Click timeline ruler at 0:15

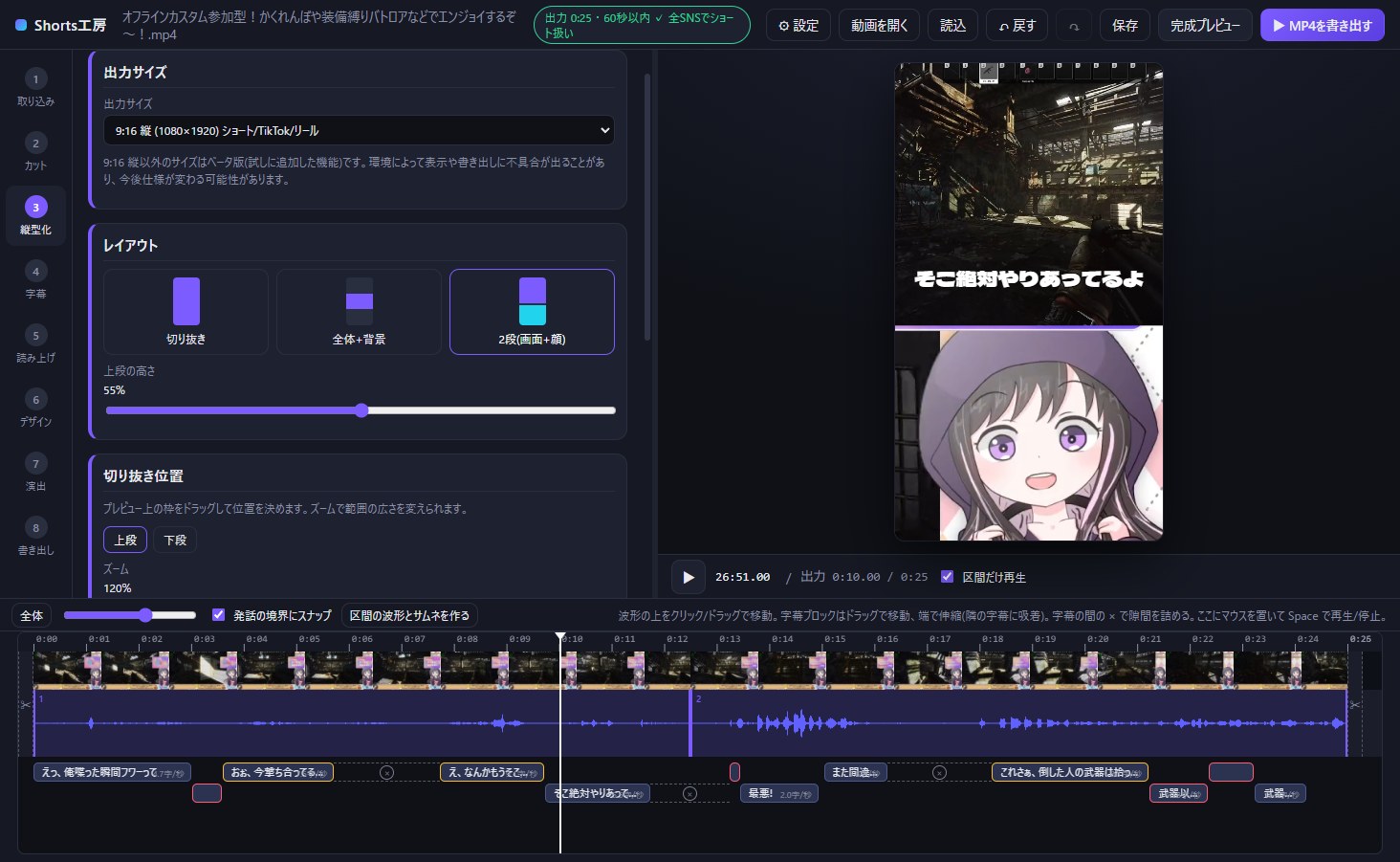click(x=835, y=639)
